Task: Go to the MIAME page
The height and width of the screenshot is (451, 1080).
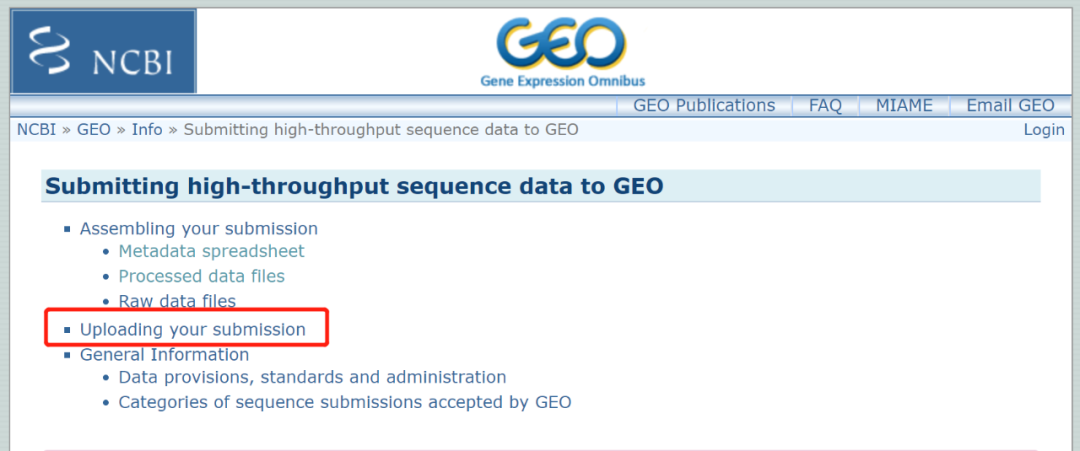Action: [904, 106]
